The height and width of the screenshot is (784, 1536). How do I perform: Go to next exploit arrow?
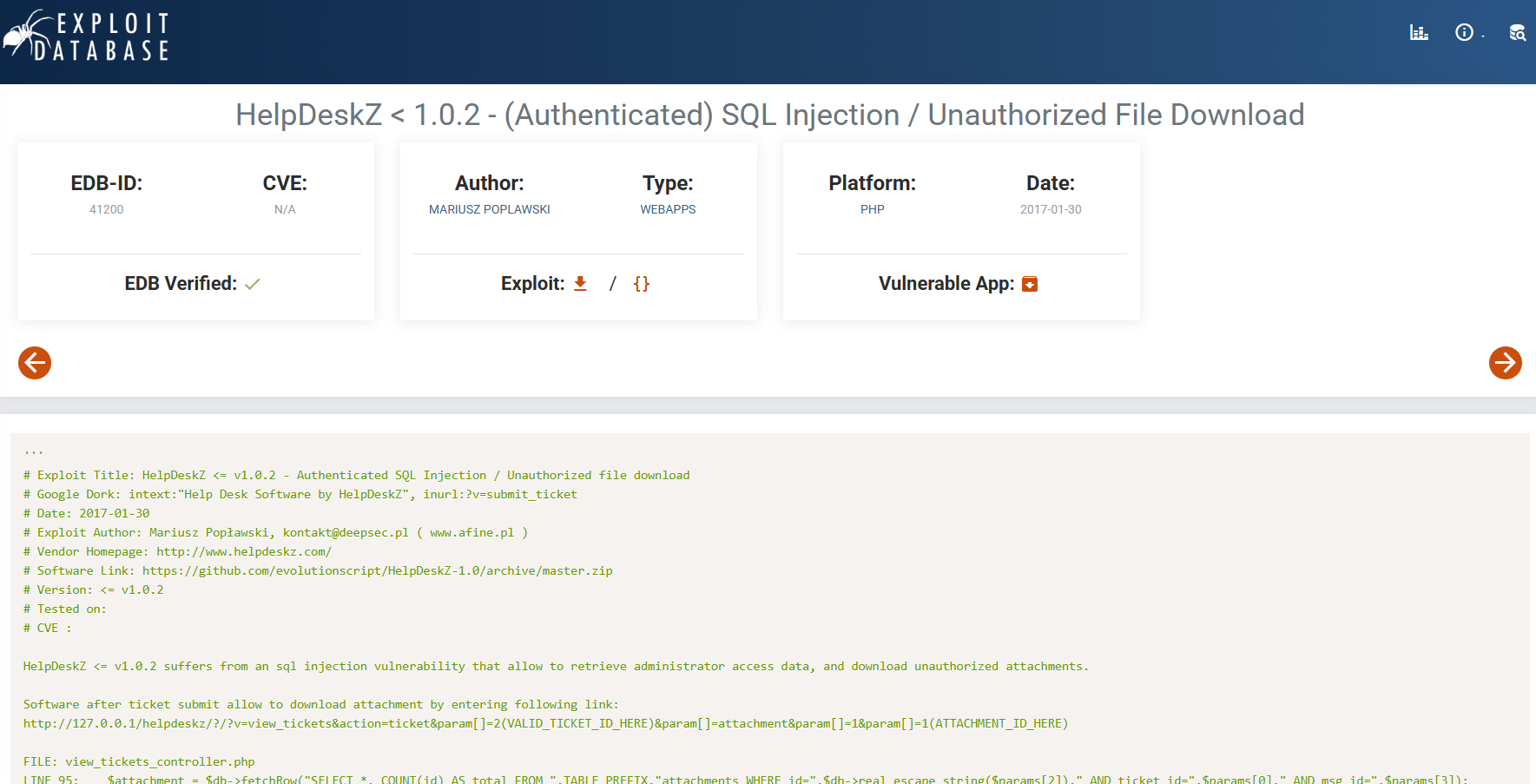coord(1506,363)
